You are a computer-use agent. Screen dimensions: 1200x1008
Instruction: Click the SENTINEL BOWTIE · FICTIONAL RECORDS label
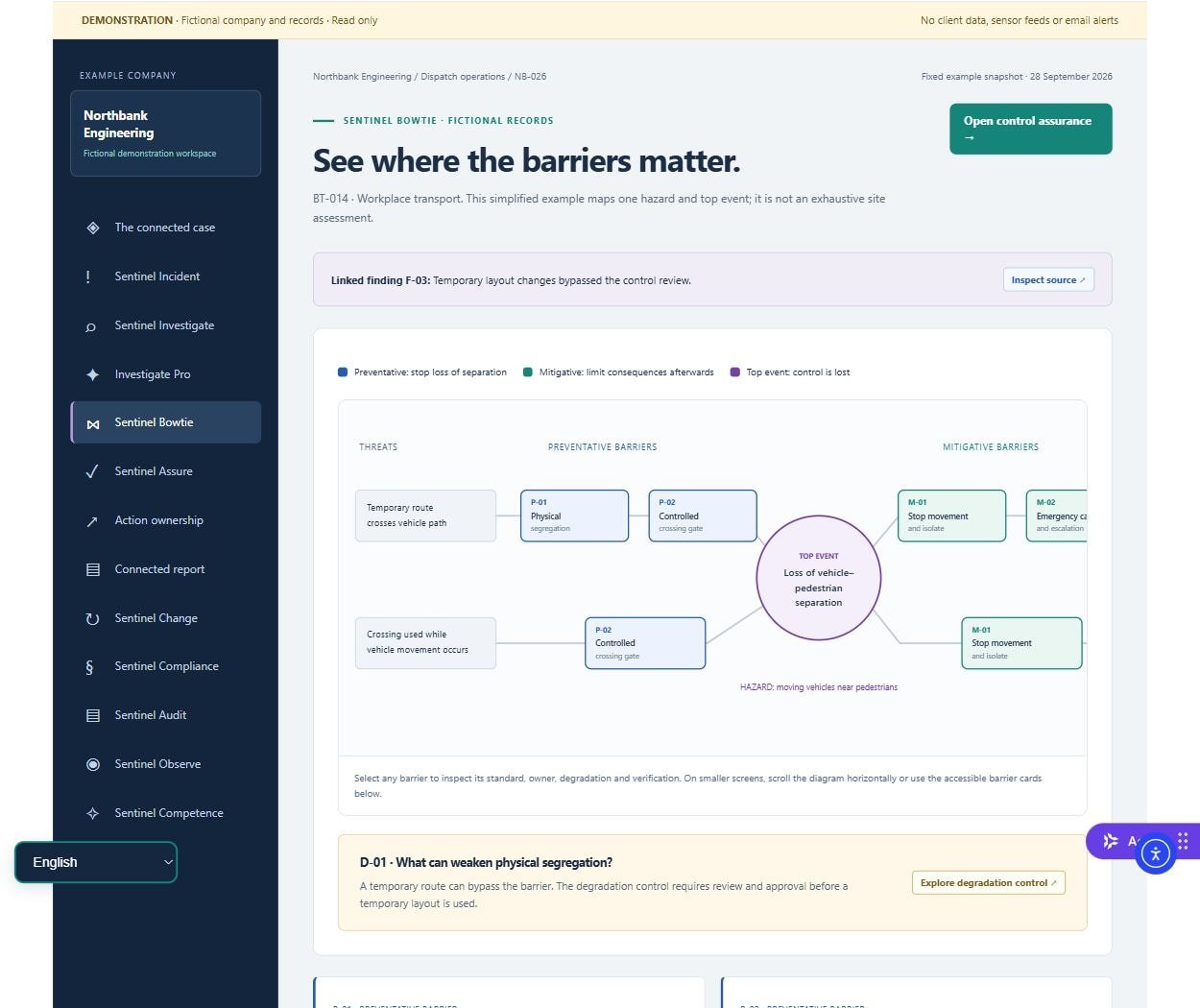tap(448, 121)
